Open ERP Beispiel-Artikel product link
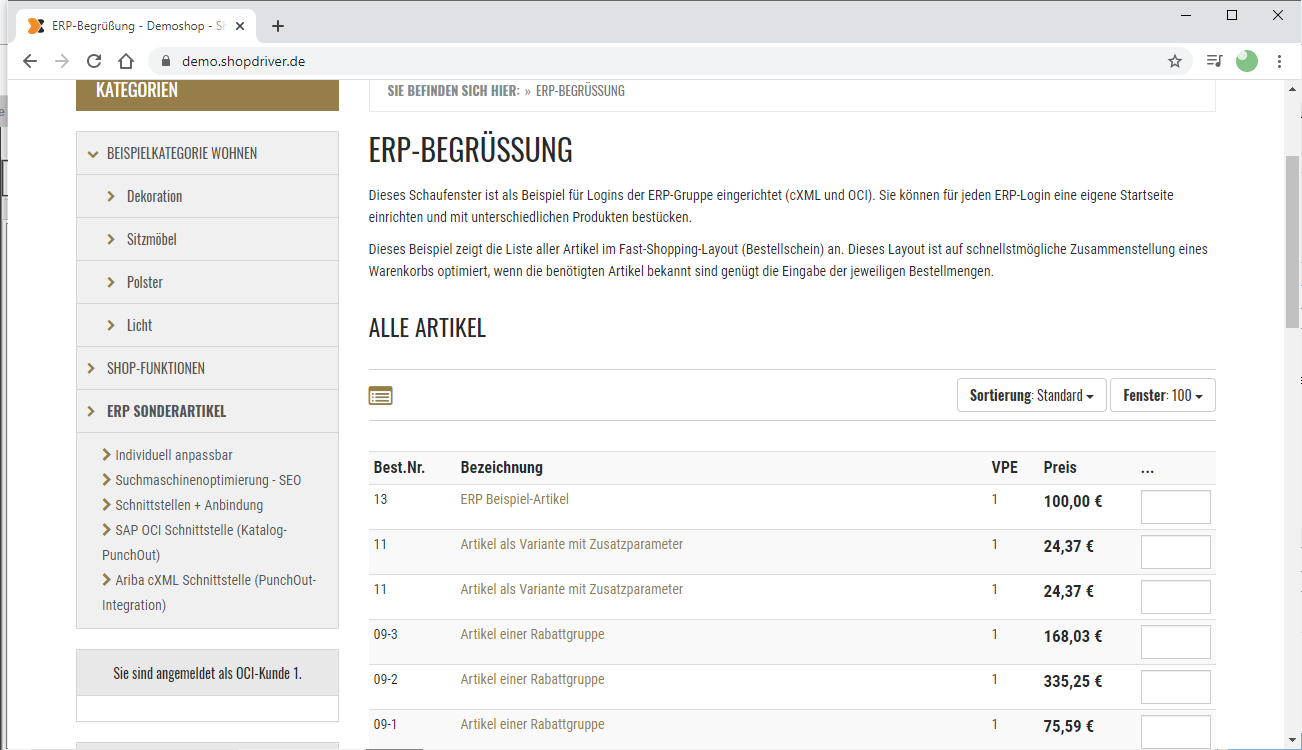The width and height of the screenshot is (1302, 750). (514, 499)
